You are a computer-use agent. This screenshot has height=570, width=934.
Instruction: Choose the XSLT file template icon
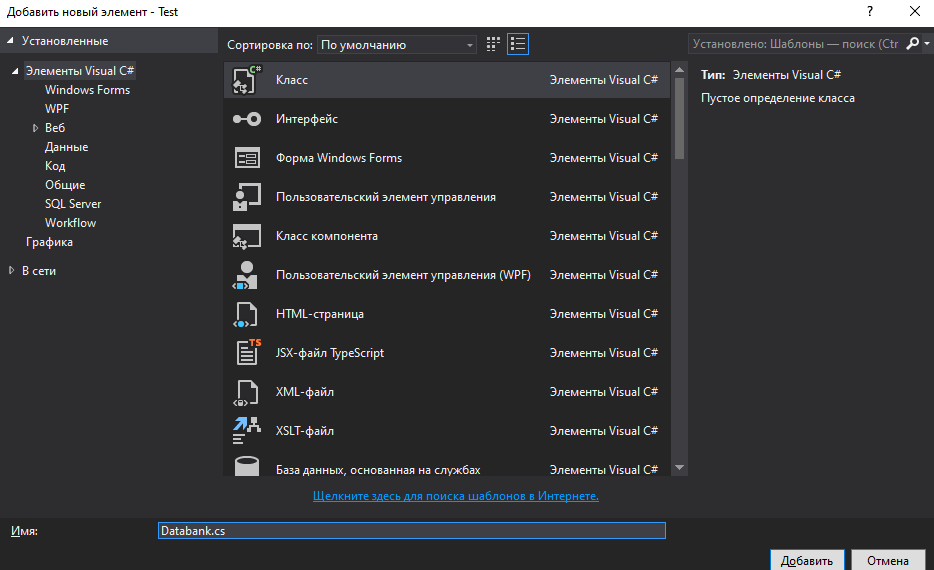(x=246, y=431)
